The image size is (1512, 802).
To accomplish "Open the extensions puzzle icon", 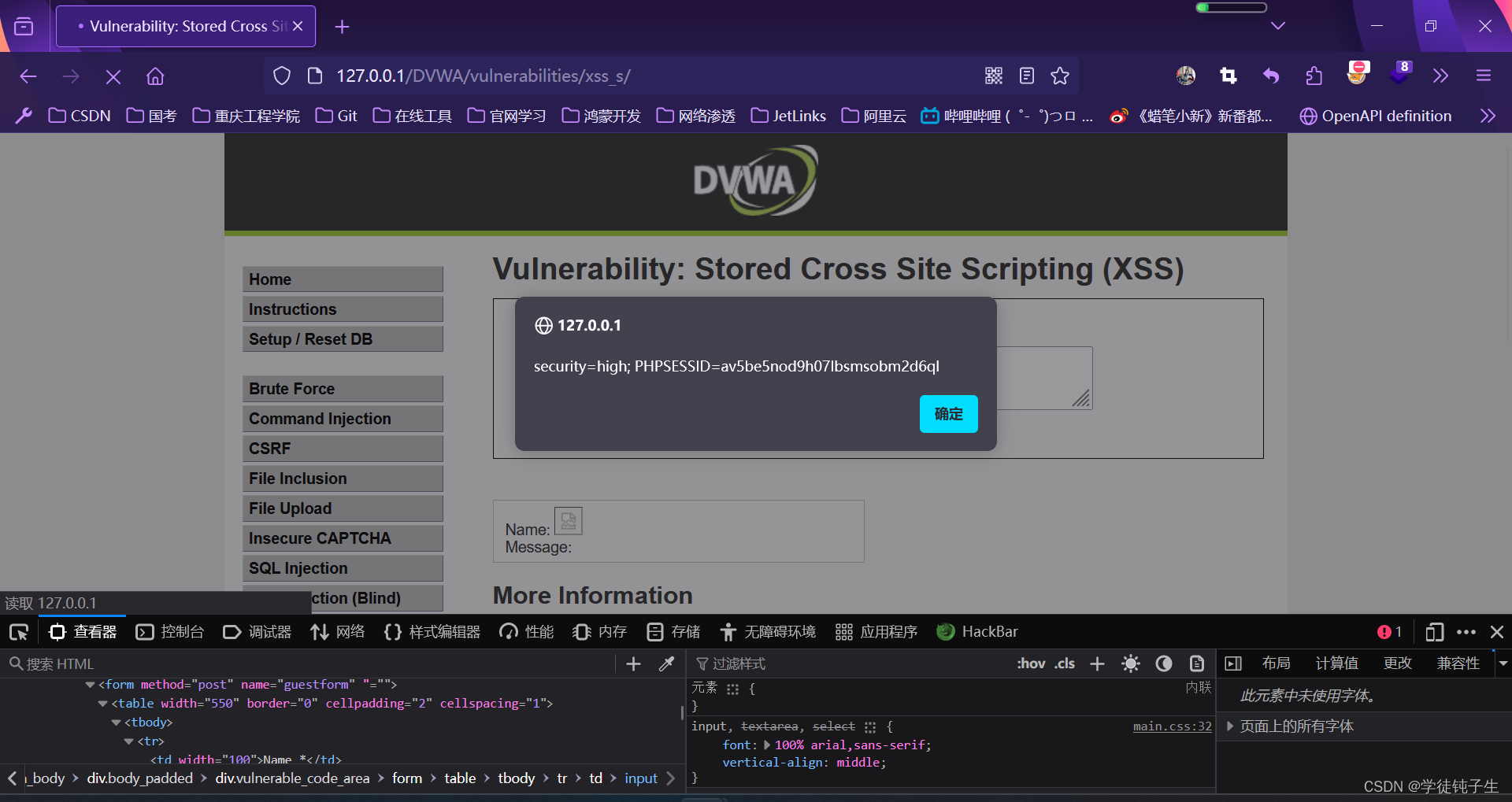I will click(x=1314, y=76).
